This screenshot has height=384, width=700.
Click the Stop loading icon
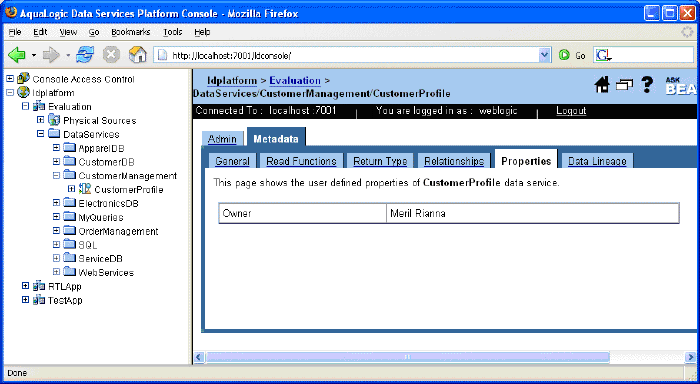pos(111,55)
